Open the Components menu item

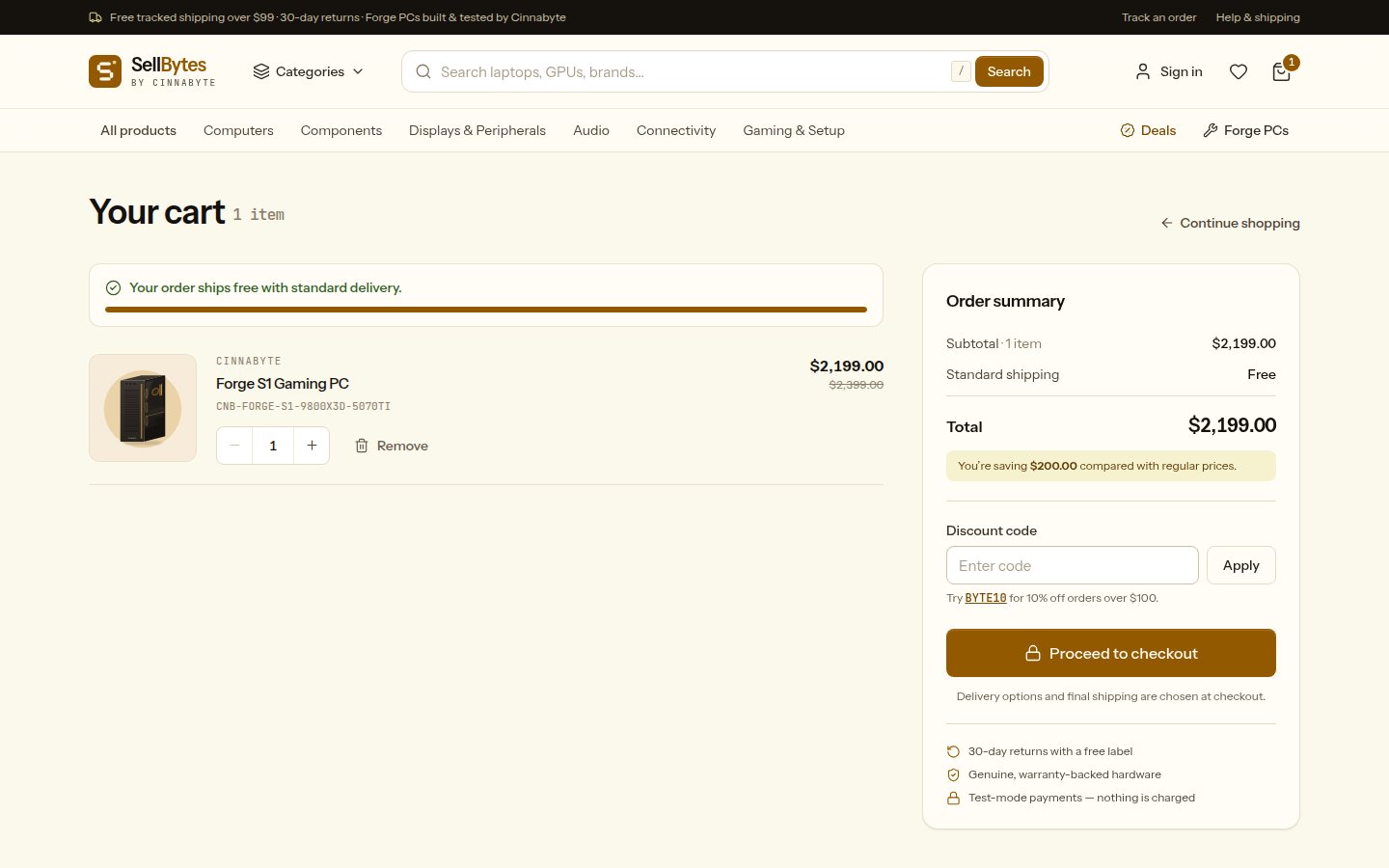tap(341, 130)
